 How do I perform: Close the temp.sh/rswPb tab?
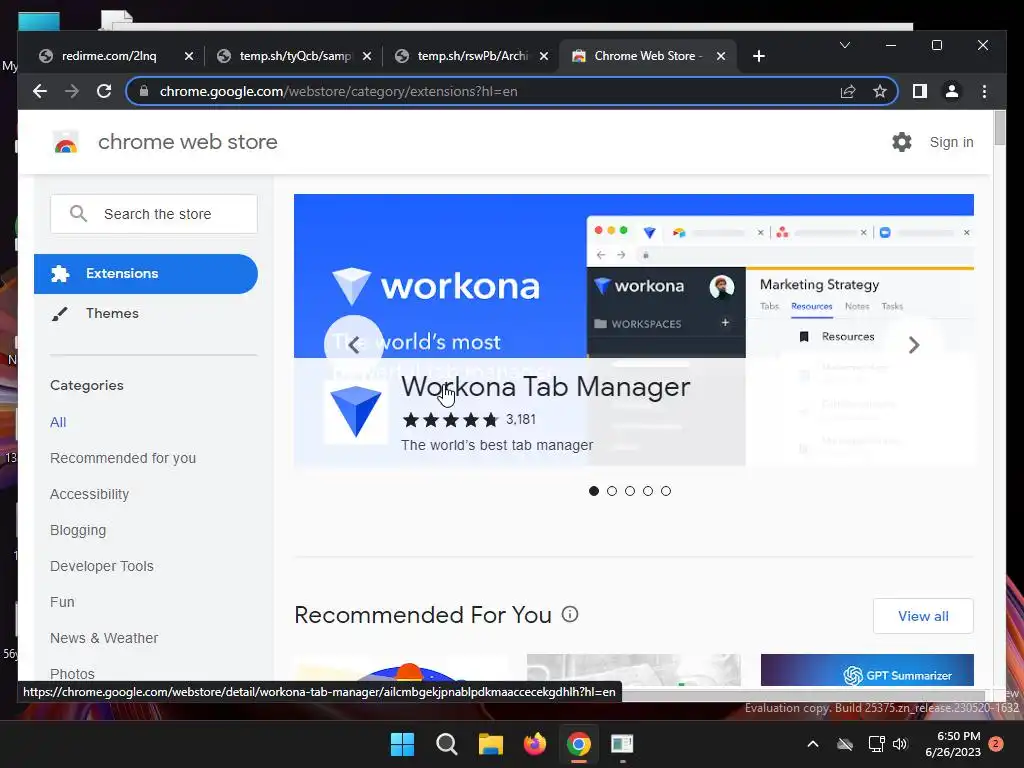coord(543,56)
